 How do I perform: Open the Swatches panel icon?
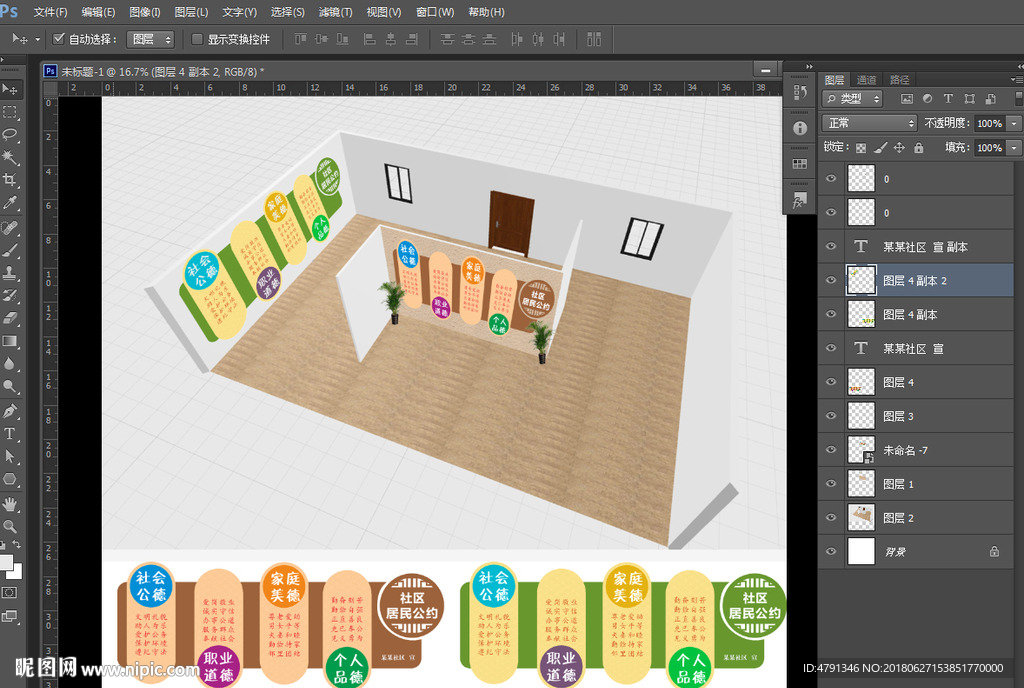(x=800, y=164)
